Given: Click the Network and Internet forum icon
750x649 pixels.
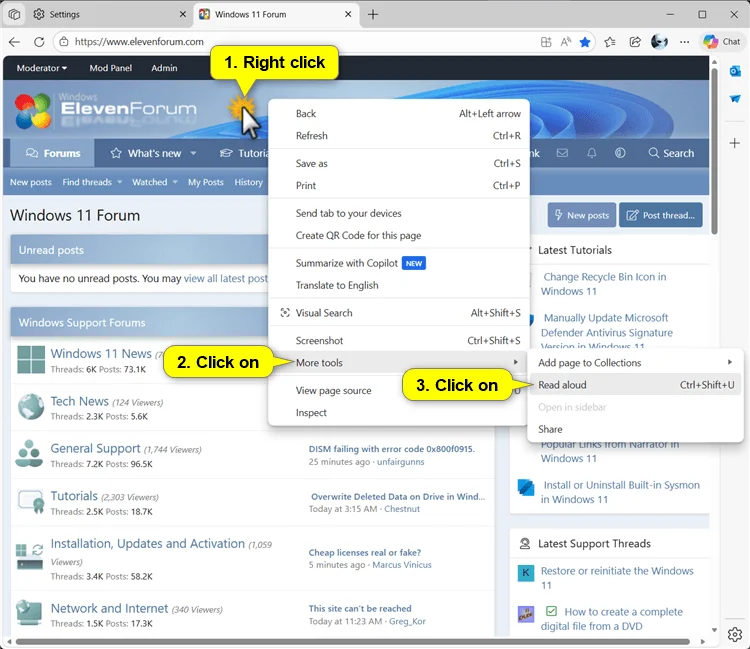Looking at the screenshot, I should coord(30,613).
